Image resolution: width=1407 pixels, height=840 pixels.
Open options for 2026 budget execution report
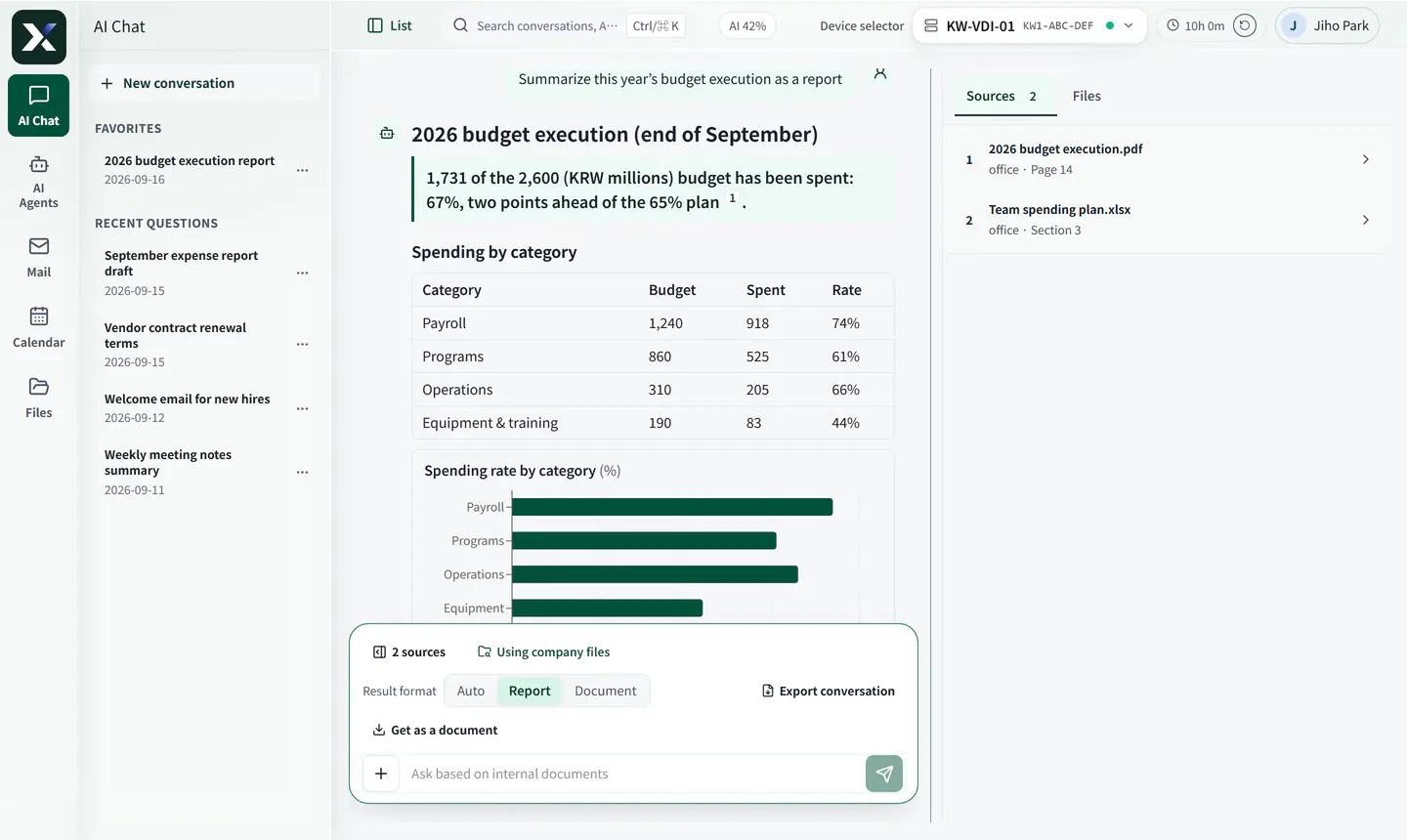[303, 170]
